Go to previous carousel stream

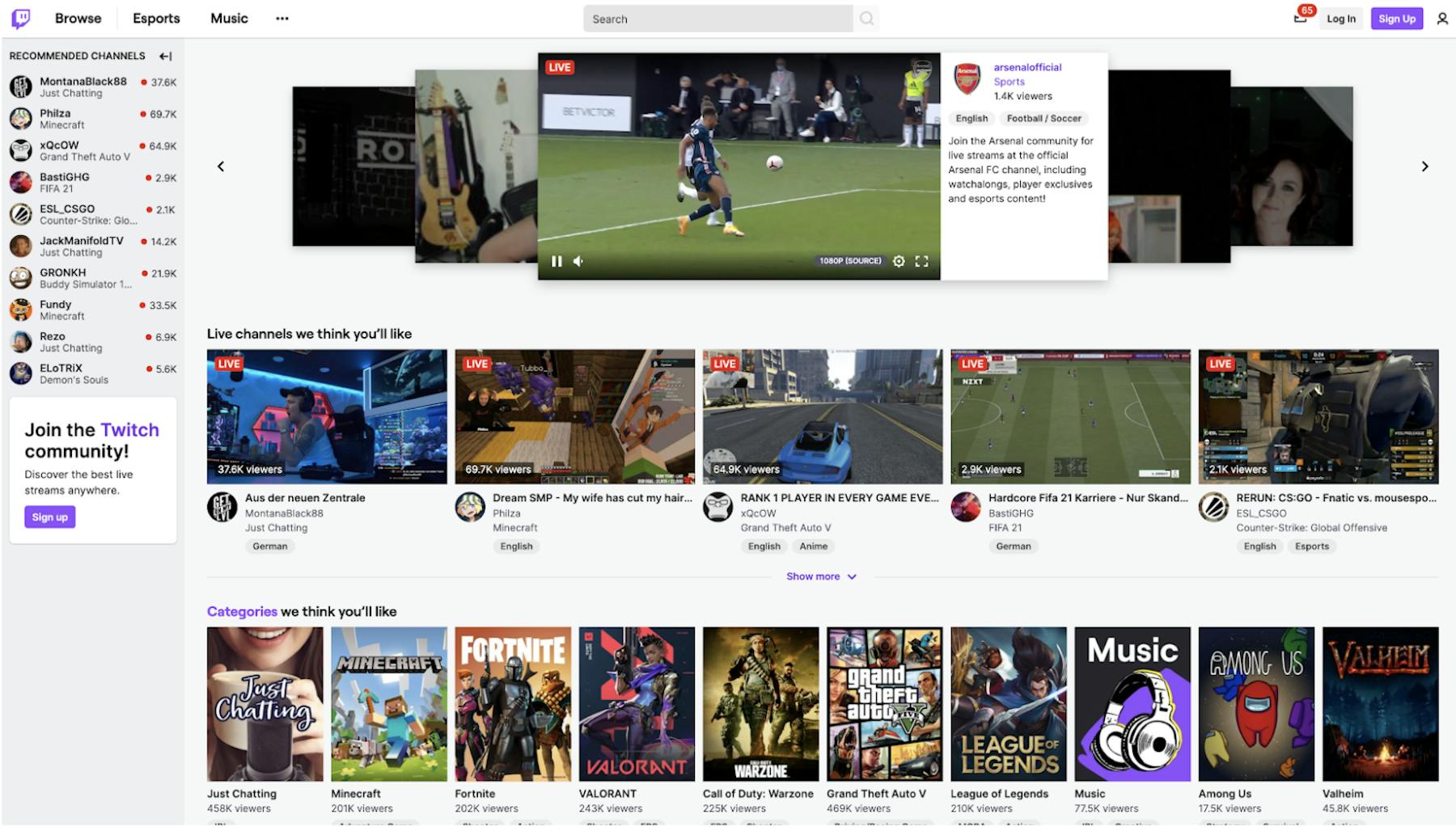tap(221, 167)
